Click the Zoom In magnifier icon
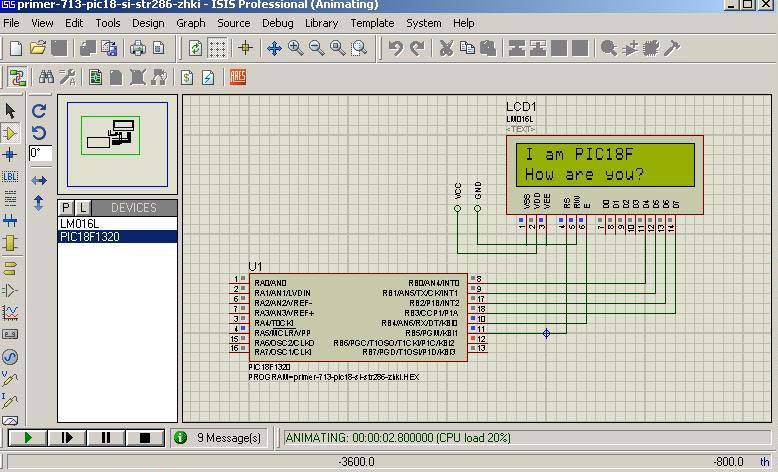778x472 pixels. tap(296, 48)
